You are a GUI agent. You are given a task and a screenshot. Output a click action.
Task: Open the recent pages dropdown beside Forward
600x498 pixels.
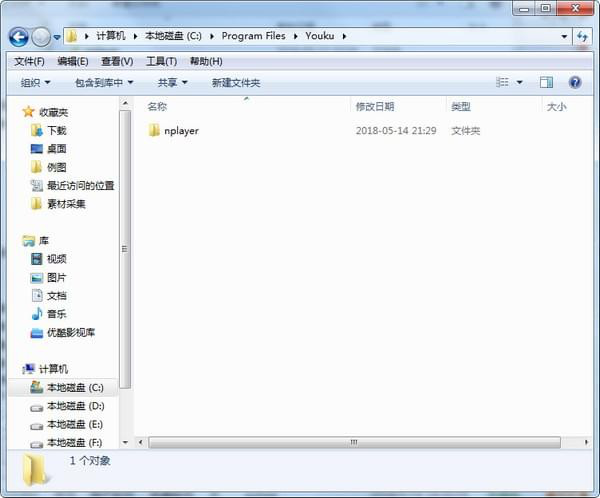coord(57,38)
